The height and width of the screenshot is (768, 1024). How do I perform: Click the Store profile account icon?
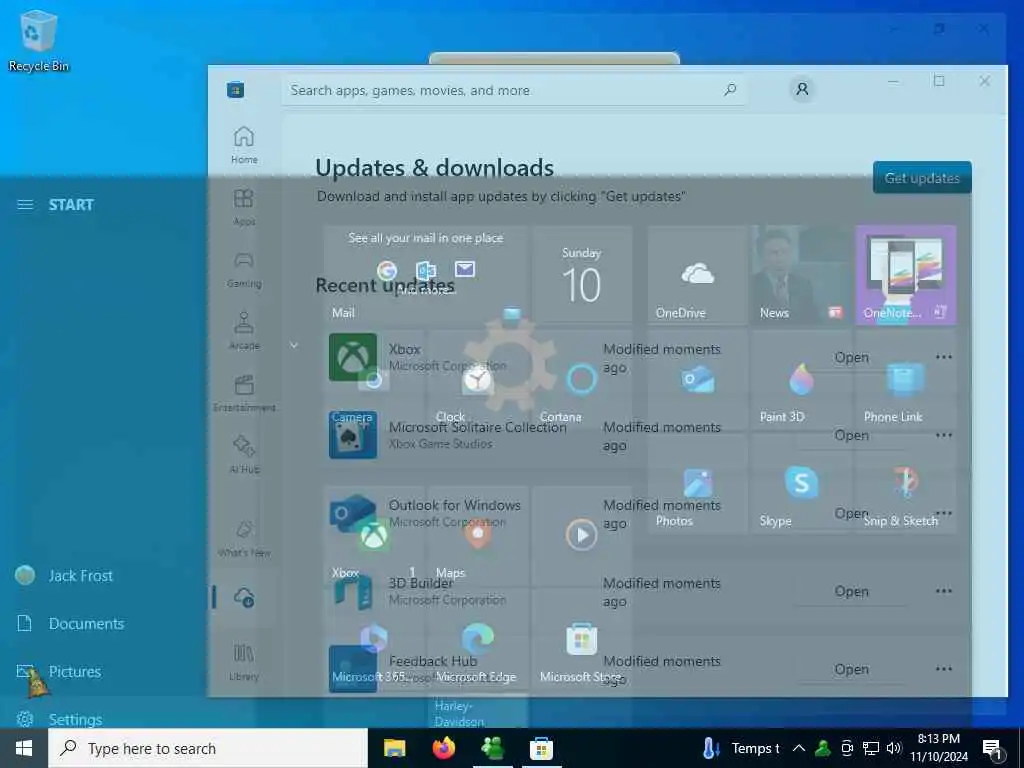tap(802, 89)
